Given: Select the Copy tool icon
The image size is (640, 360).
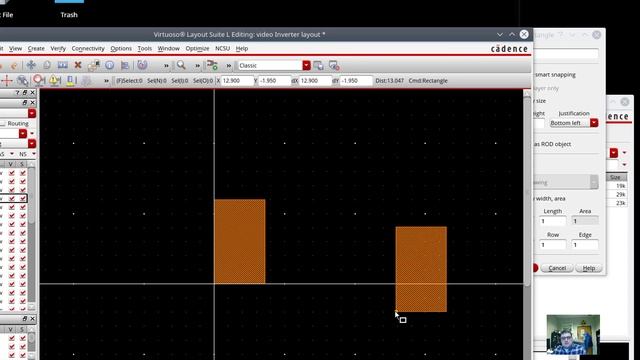Looking at the screenshot, I should (47, 65).
